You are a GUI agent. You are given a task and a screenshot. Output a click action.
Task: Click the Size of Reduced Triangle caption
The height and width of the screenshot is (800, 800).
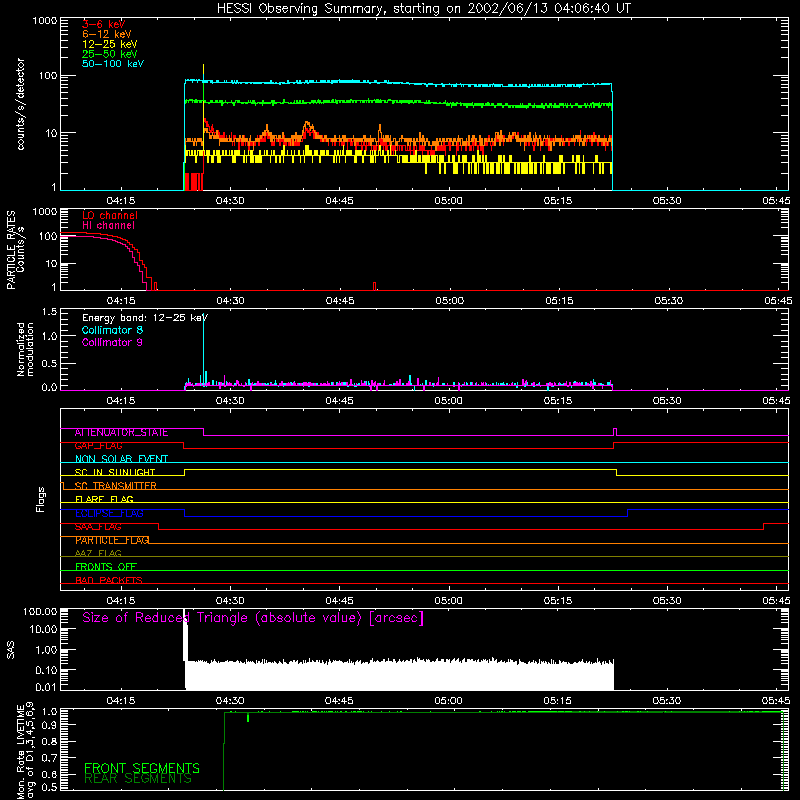[x=253, y=618]
